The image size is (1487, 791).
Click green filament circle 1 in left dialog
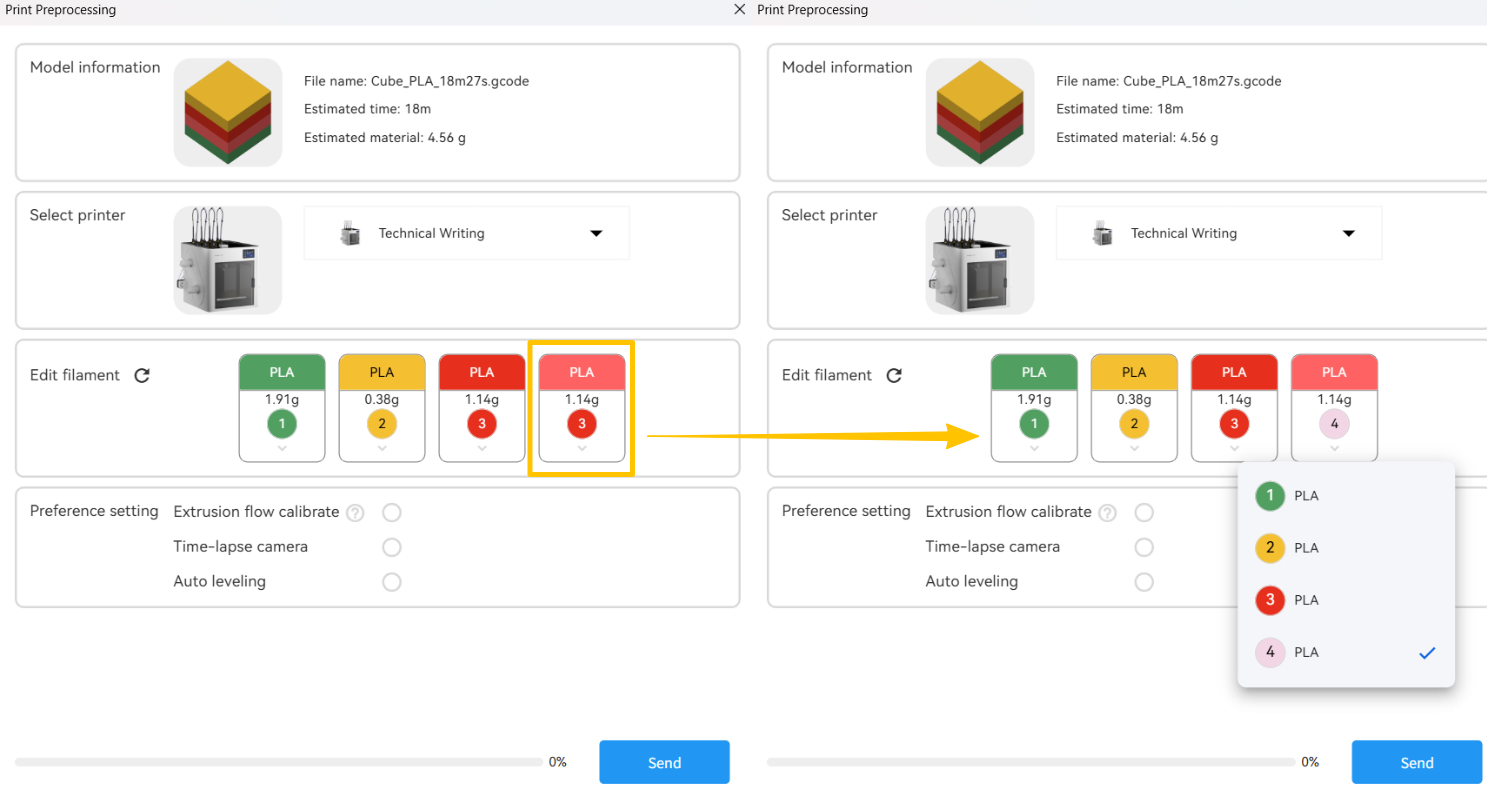point(282,424)
